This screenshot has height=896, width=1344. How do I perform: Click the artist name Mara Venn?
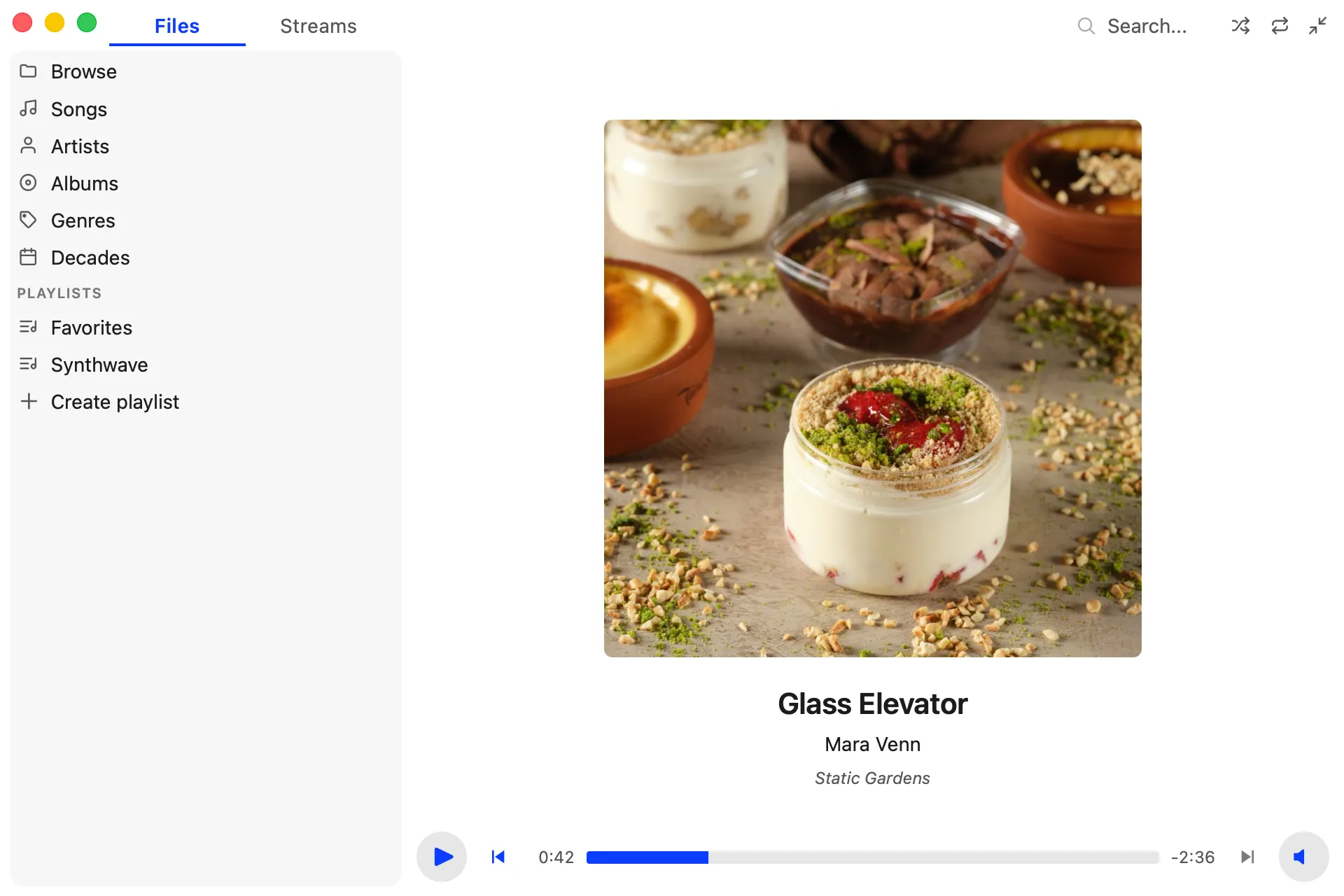872,744
